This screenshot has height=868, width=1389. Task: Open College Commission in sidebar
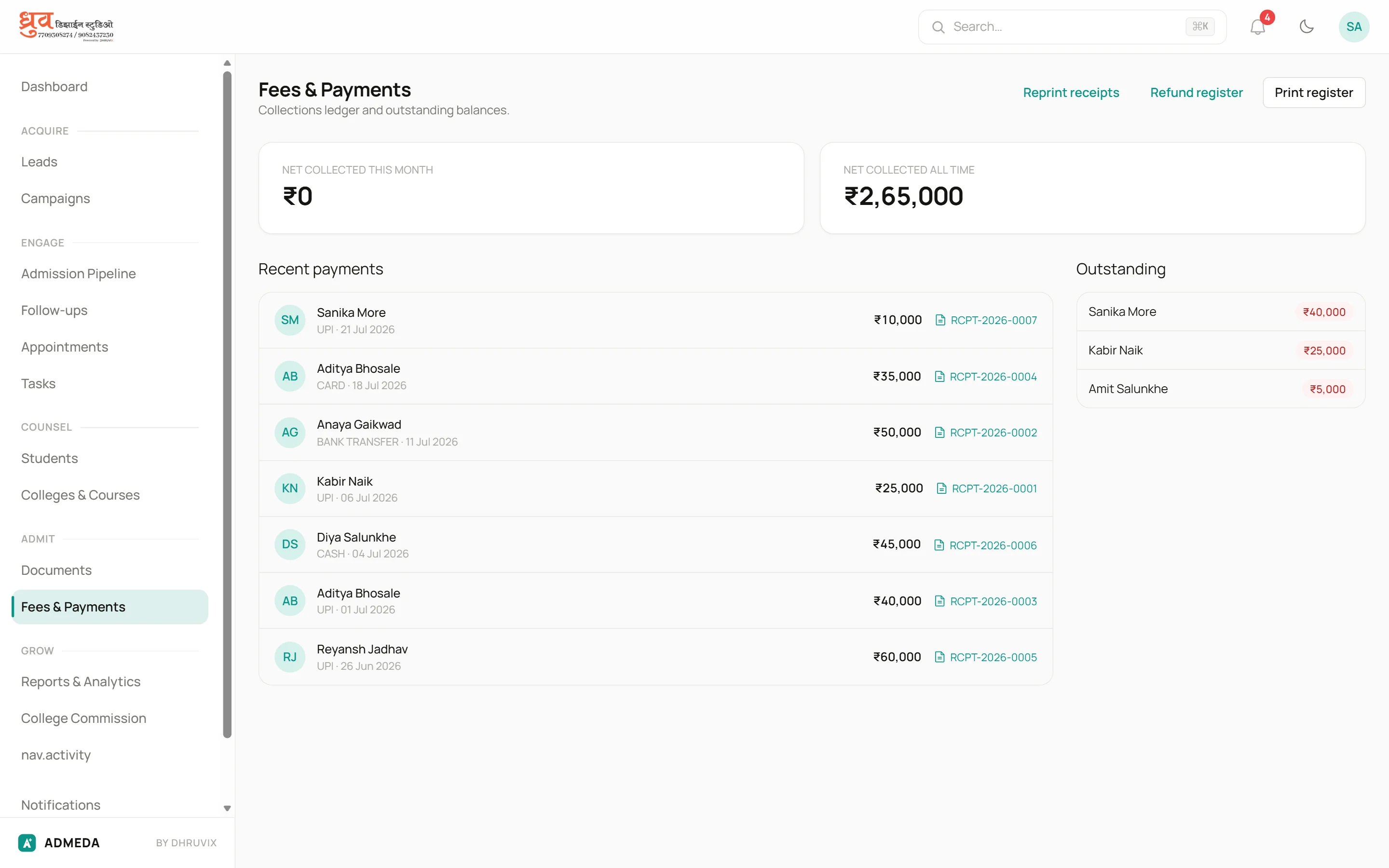tap(83, 718)
